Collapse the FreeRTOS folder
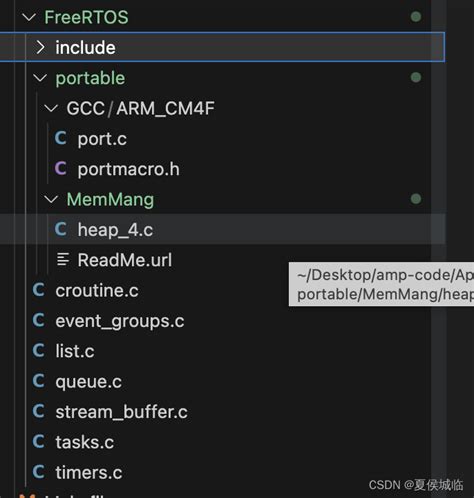The image size is (474, 498). click(29, 17)
